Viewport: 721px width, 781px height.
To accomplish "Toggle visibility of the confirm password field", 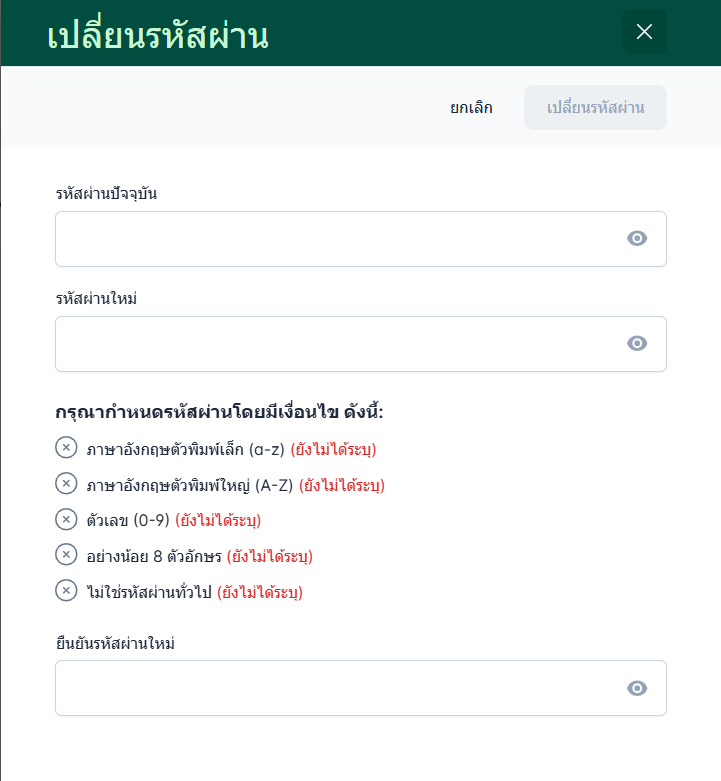I will 637,688.
